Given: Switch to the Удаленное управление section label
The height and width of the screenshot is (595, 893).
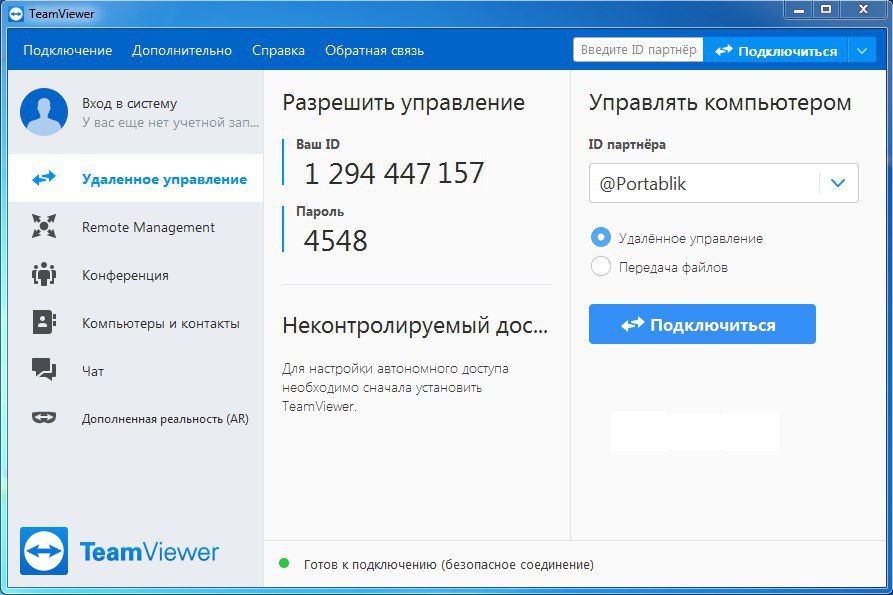Looking at the screenshot, I should 165,179.
